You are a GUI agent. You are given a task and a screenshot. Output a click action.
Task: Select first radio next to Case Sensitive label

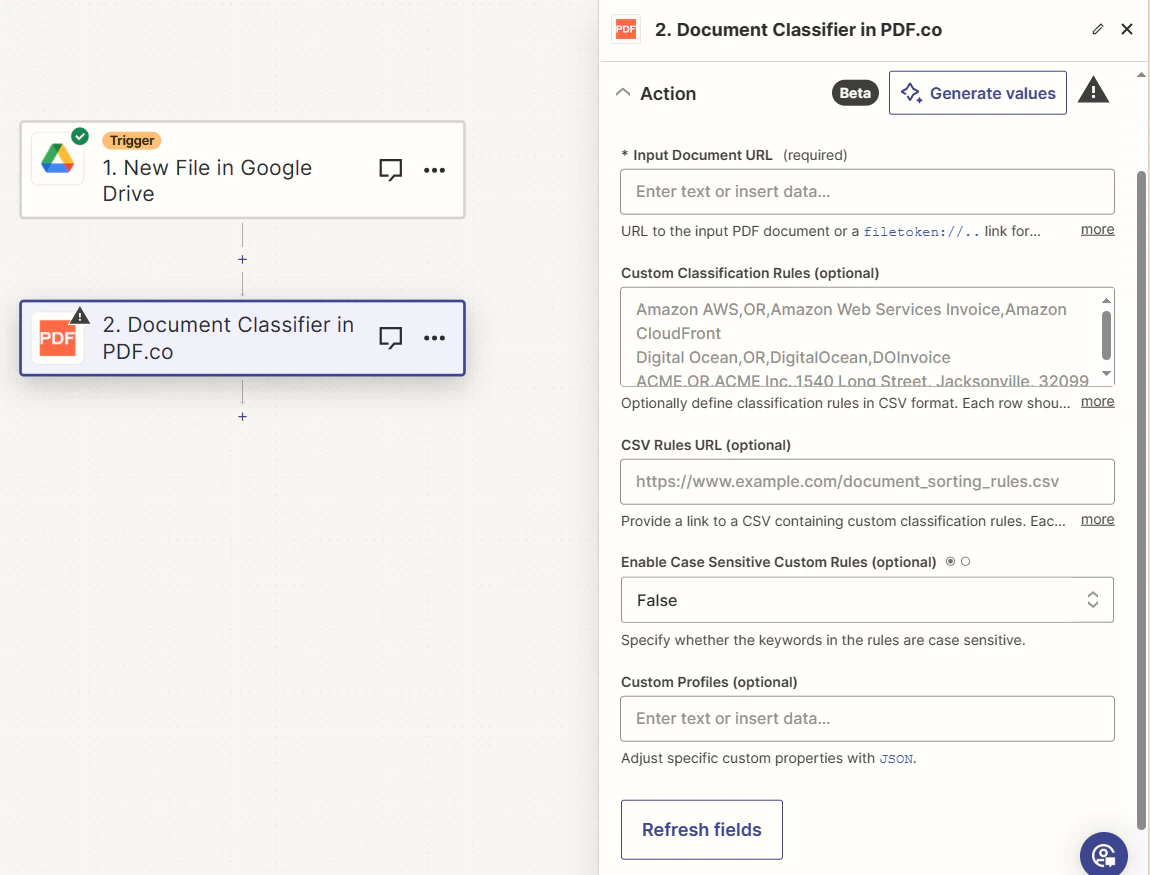(x=951, y=562)
